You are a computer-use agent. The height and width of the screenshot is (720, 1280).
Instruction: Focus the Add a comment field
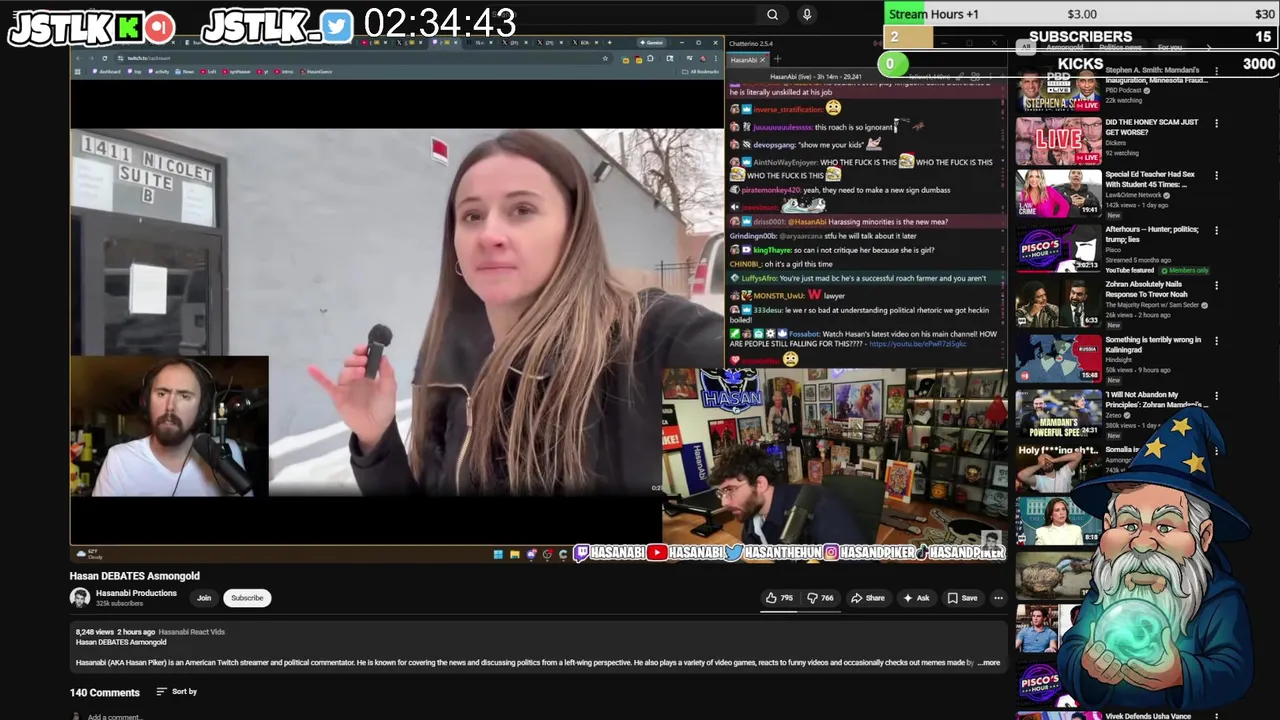[115, 716]
